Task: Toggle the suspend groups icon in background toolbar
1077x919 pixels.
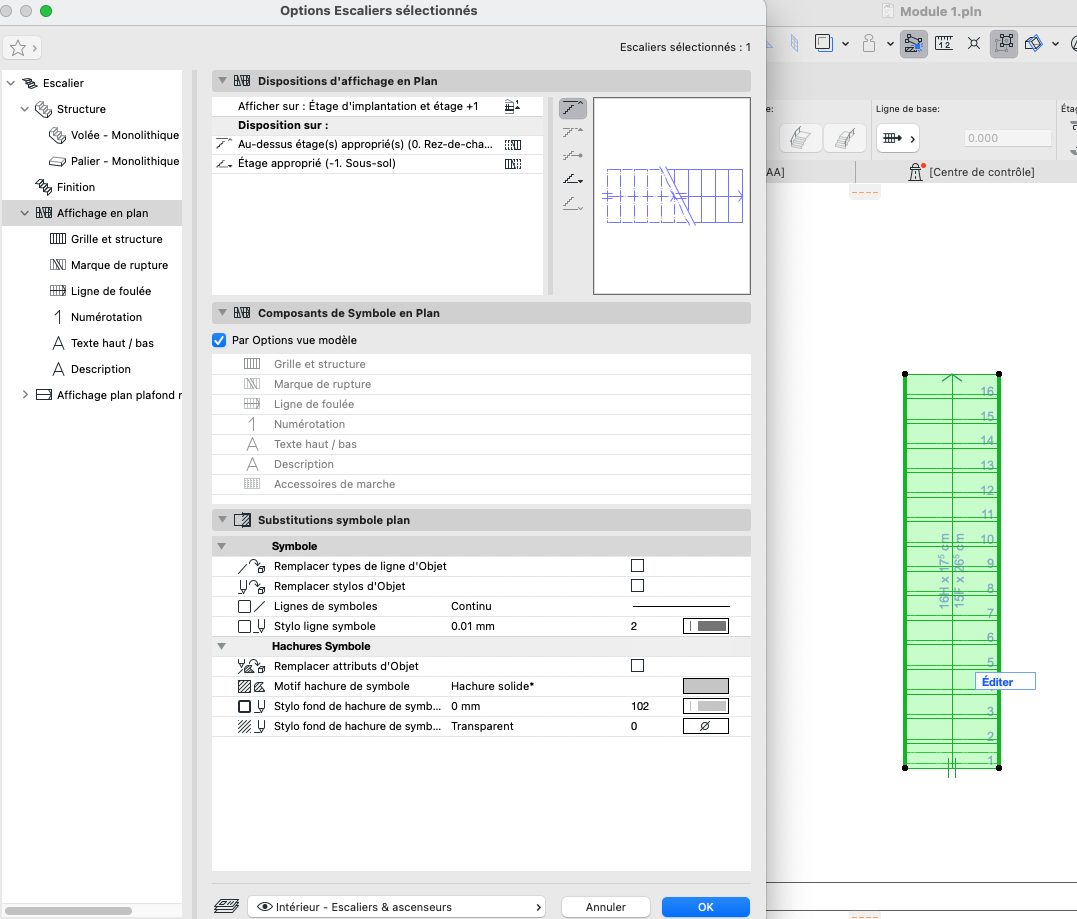Action: tap(1004, 44)
